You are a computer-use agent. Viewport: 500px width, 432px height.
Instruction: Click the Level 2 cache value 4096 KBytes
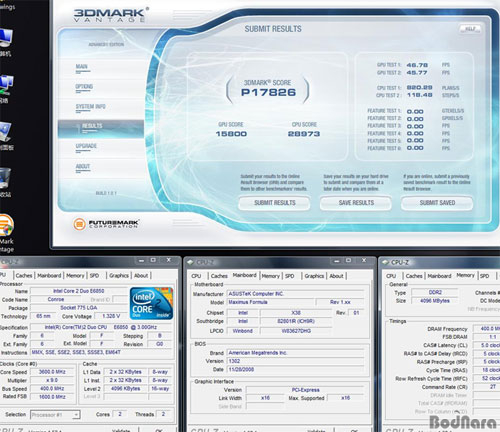[x=125, y=389]
